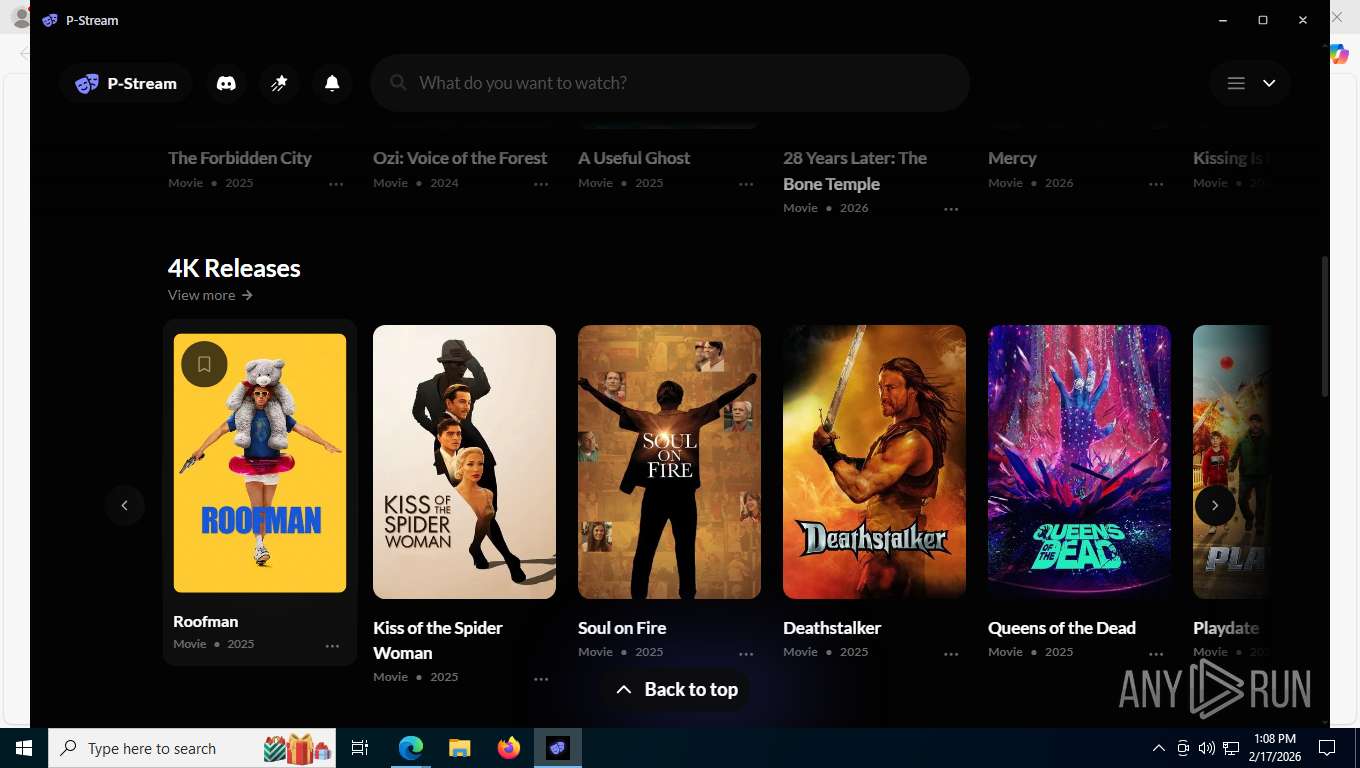The height and width of the screenshot is (768, 1360).
Task: Open the Deathstalker poster
Action: pyautogui.click(x=874, y=462)
